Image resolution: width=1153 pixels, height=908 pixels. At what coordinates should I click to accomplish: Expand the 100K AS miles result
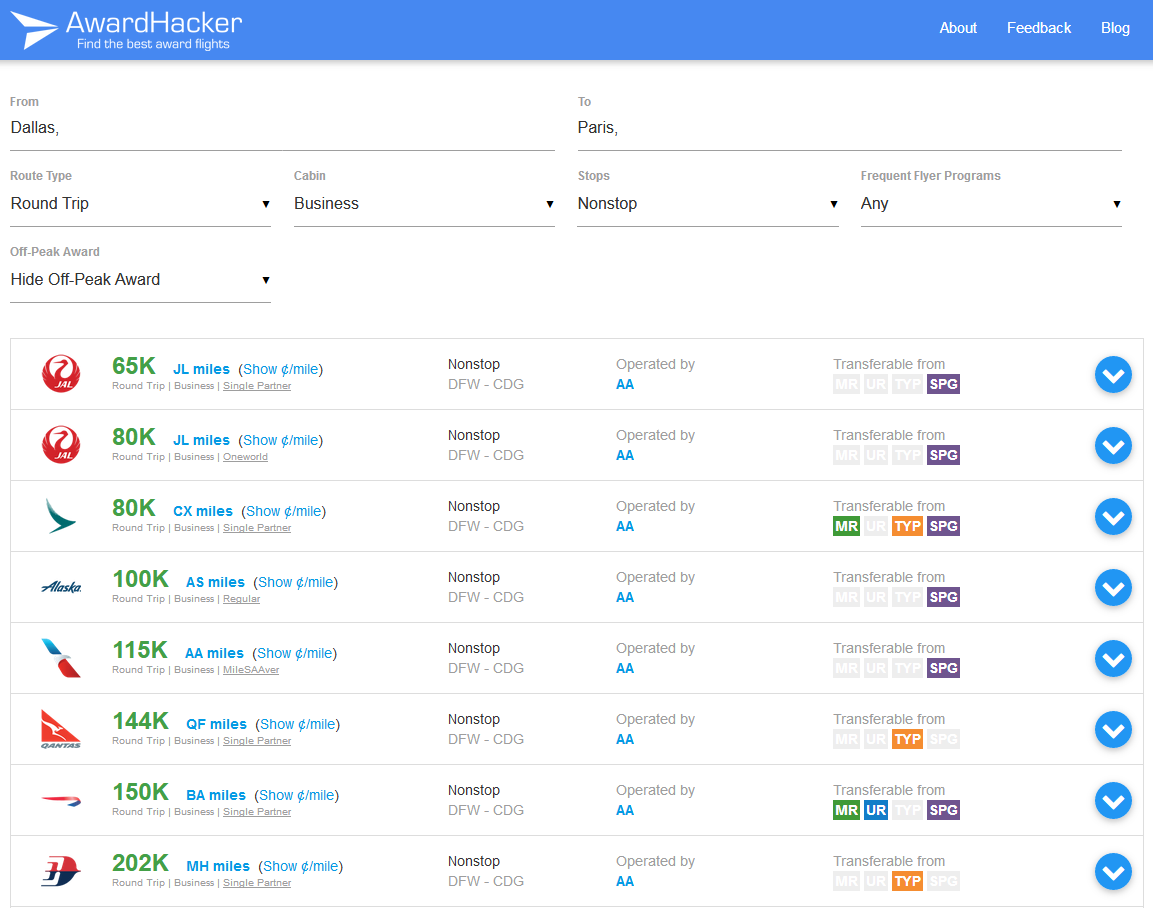(1113, 587)
